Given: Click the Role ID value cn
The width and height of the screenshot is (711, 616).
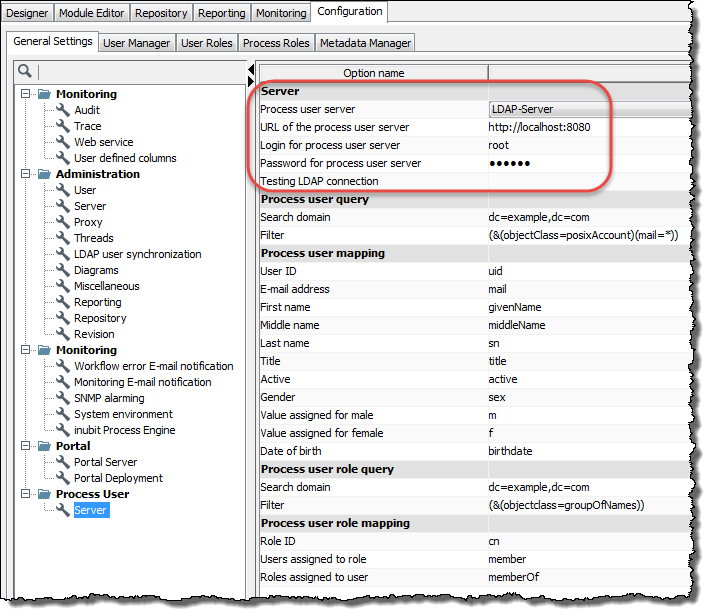Looking at the screenshot, I should [494, 541].
